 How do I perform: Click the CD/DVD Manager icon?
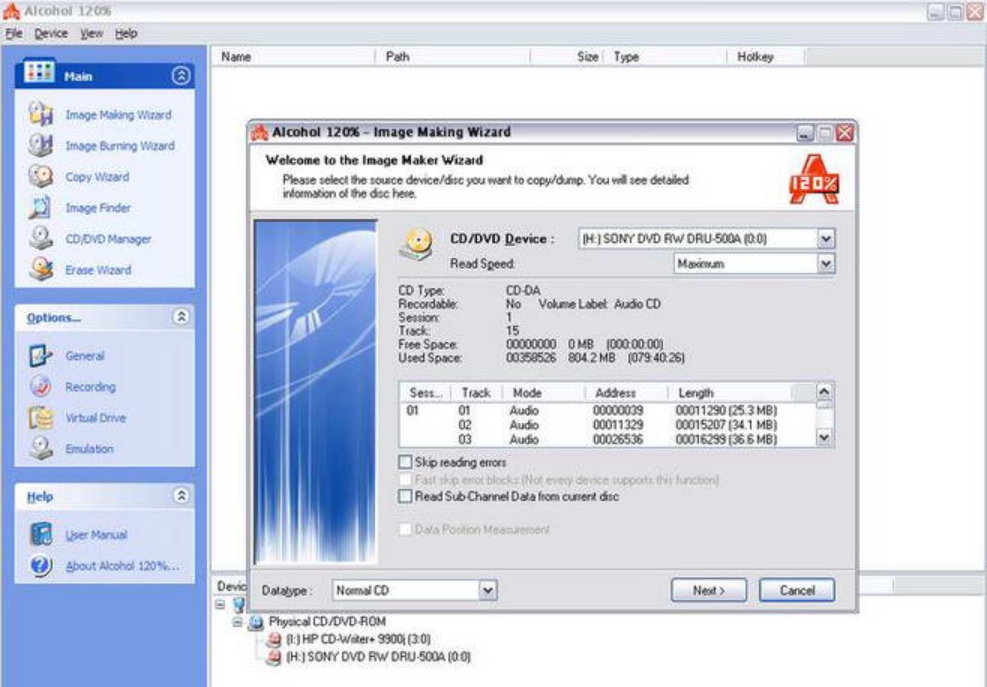point(40,238)
